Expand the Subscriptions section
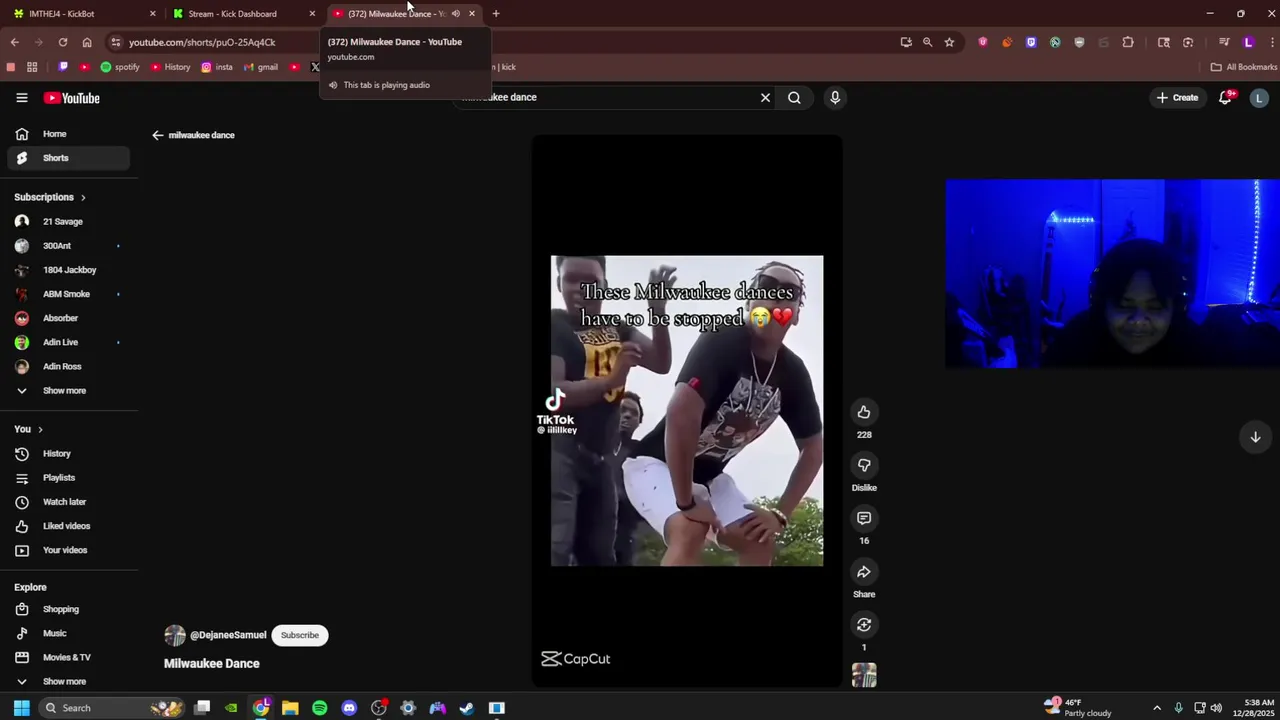The width and height of the screenshot is (1280, 720). click(x=50, y=197)
